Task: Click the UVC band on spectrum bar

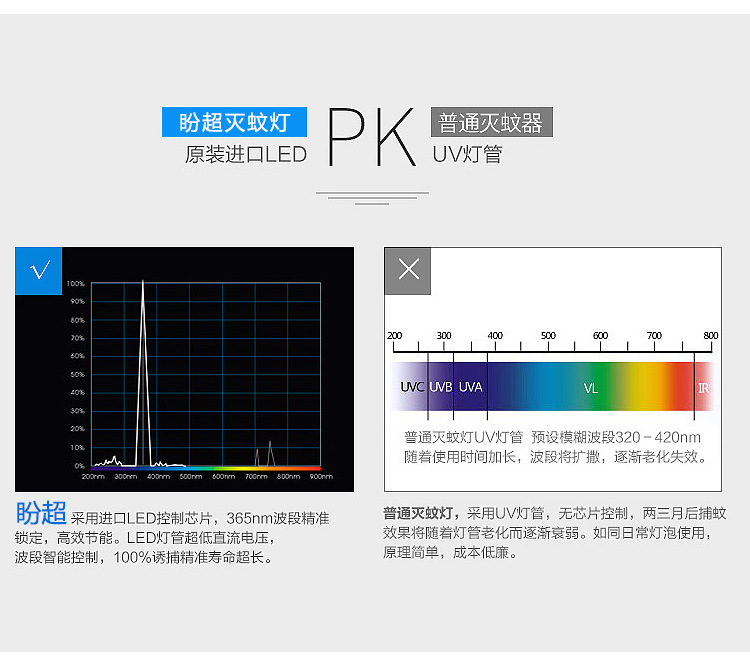Action: point(412,387)
